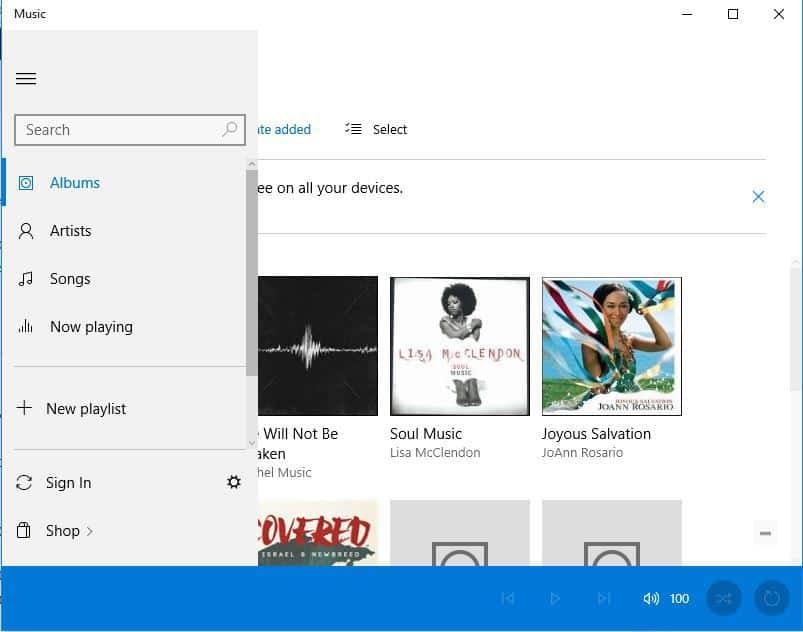Switch to the Albums view
Screen dimensions: 803x632
[75, 183]
